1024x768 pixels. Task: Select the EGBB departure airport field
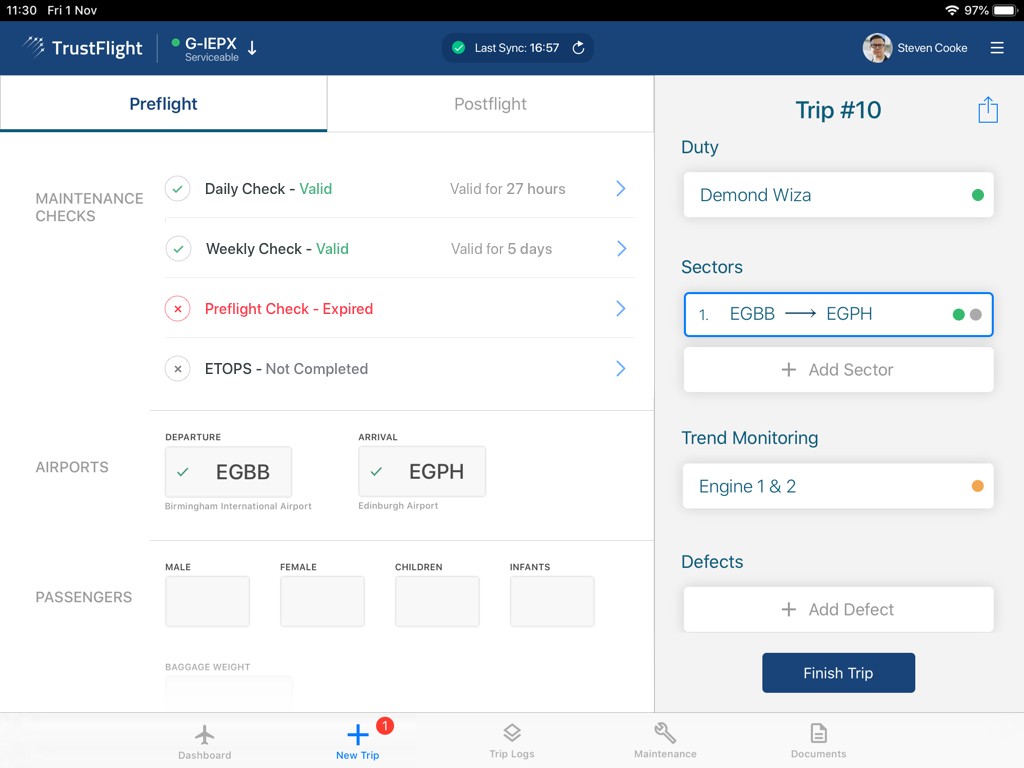(x=228, y=472)
